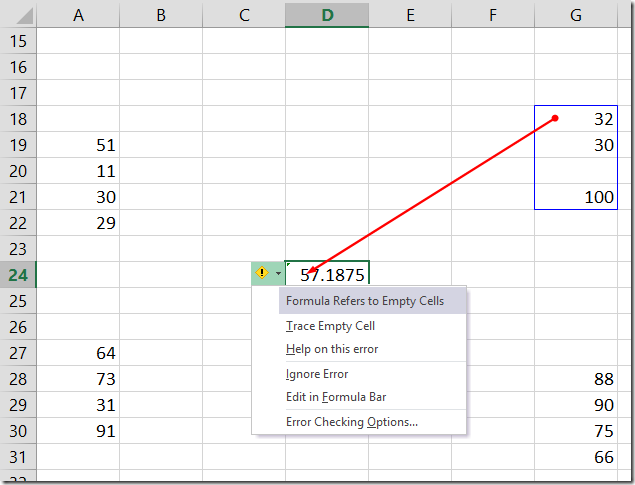Click cell G29 showing 90
This screenshot has height=485, width=635.
(x=576, y=405)
